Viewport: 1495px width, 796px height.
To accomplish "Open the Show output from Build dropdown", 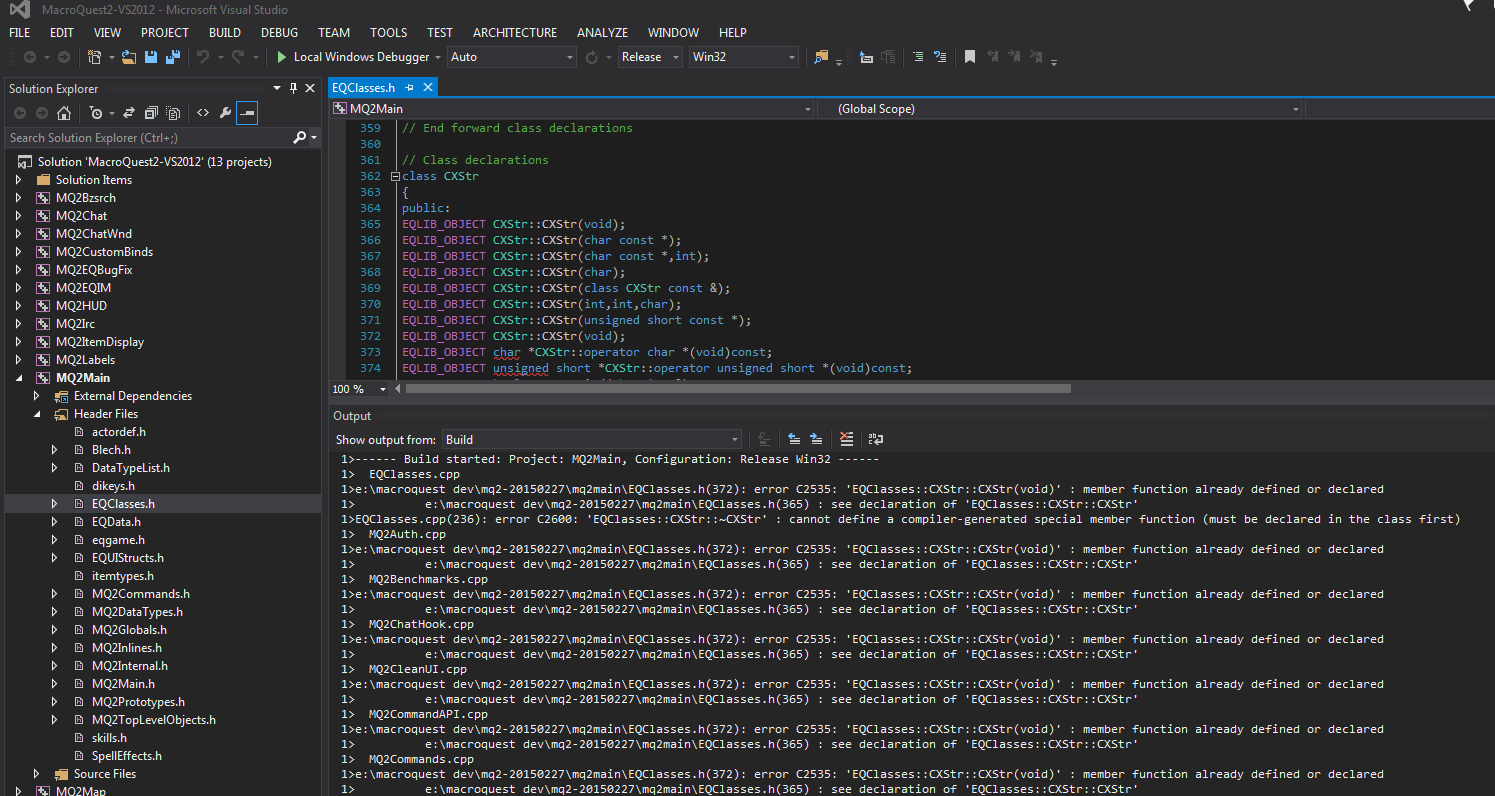I will [592, 439].
